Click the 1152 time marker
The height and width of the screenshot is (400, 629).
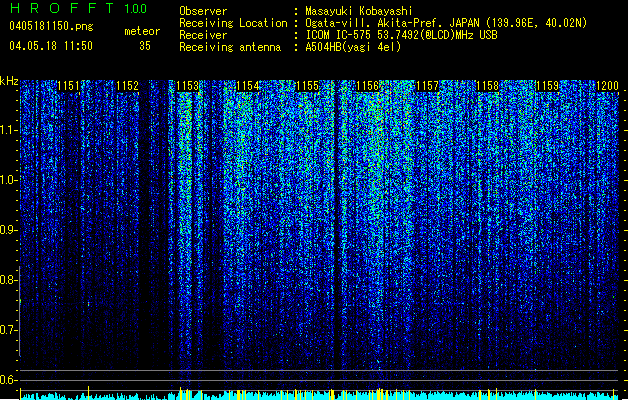[x=128, y=86]
